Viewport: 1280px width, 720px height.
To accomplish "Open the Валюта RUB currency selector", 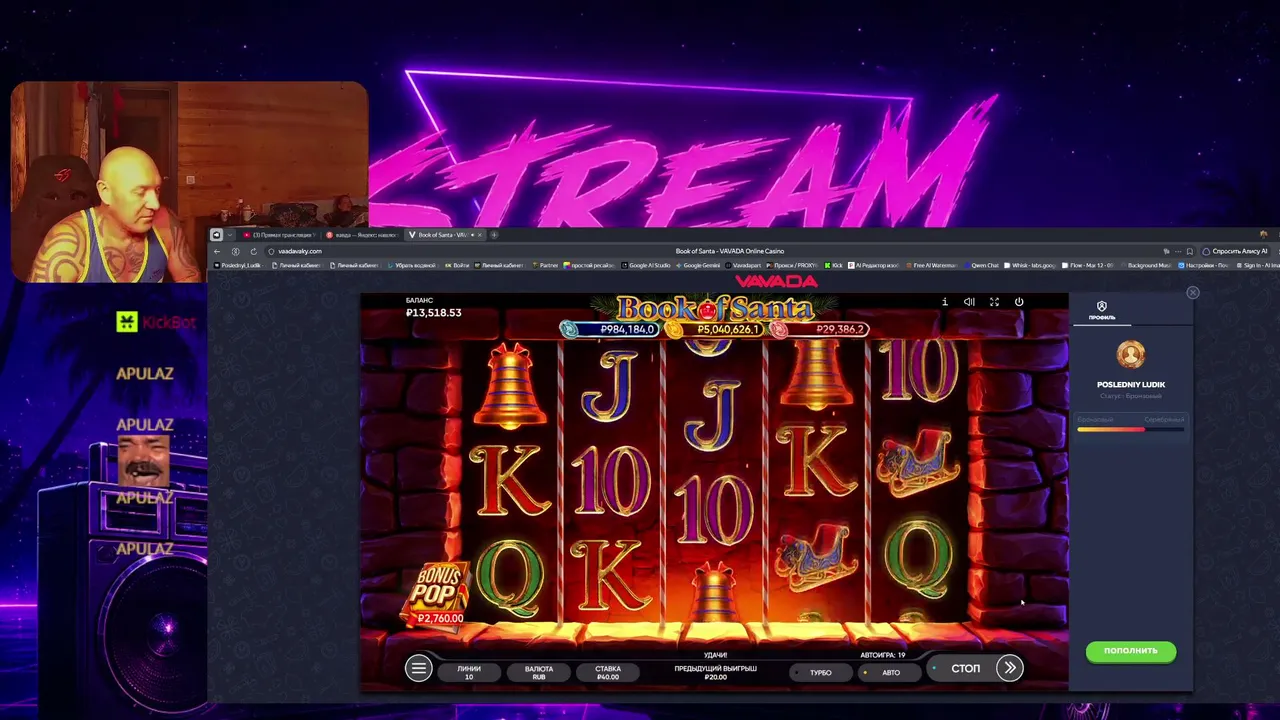I will pyautogui.click(x=539, y=672).
